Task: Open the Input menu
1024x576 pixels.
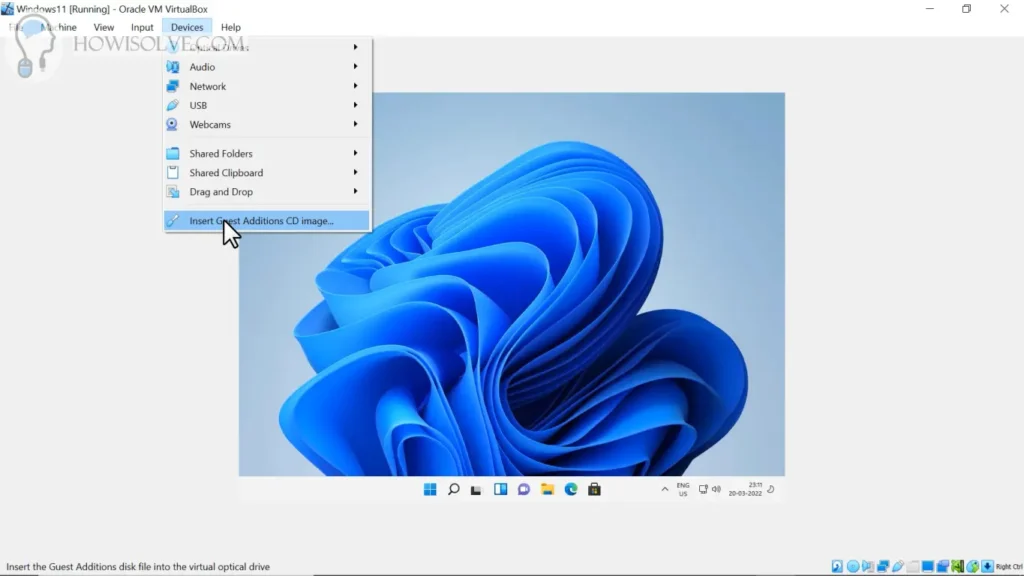Action: click(x=142, y=27)
